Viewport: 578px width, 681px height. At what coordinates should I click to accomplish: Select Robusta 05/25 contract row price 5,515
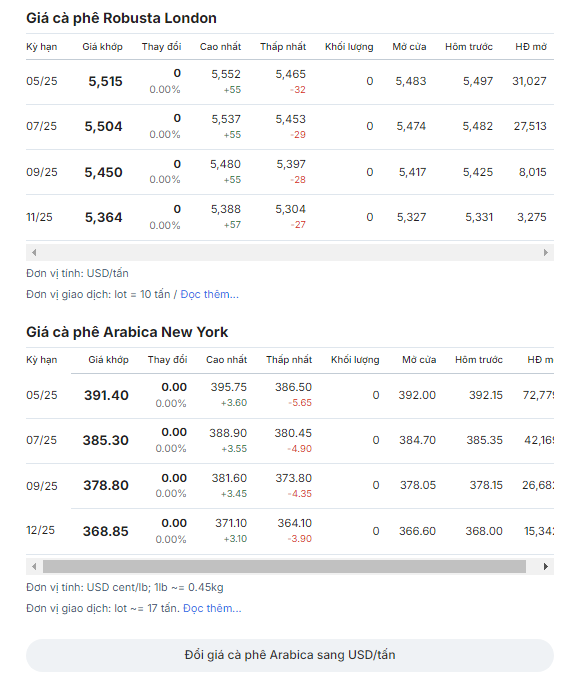click(106, 81)
